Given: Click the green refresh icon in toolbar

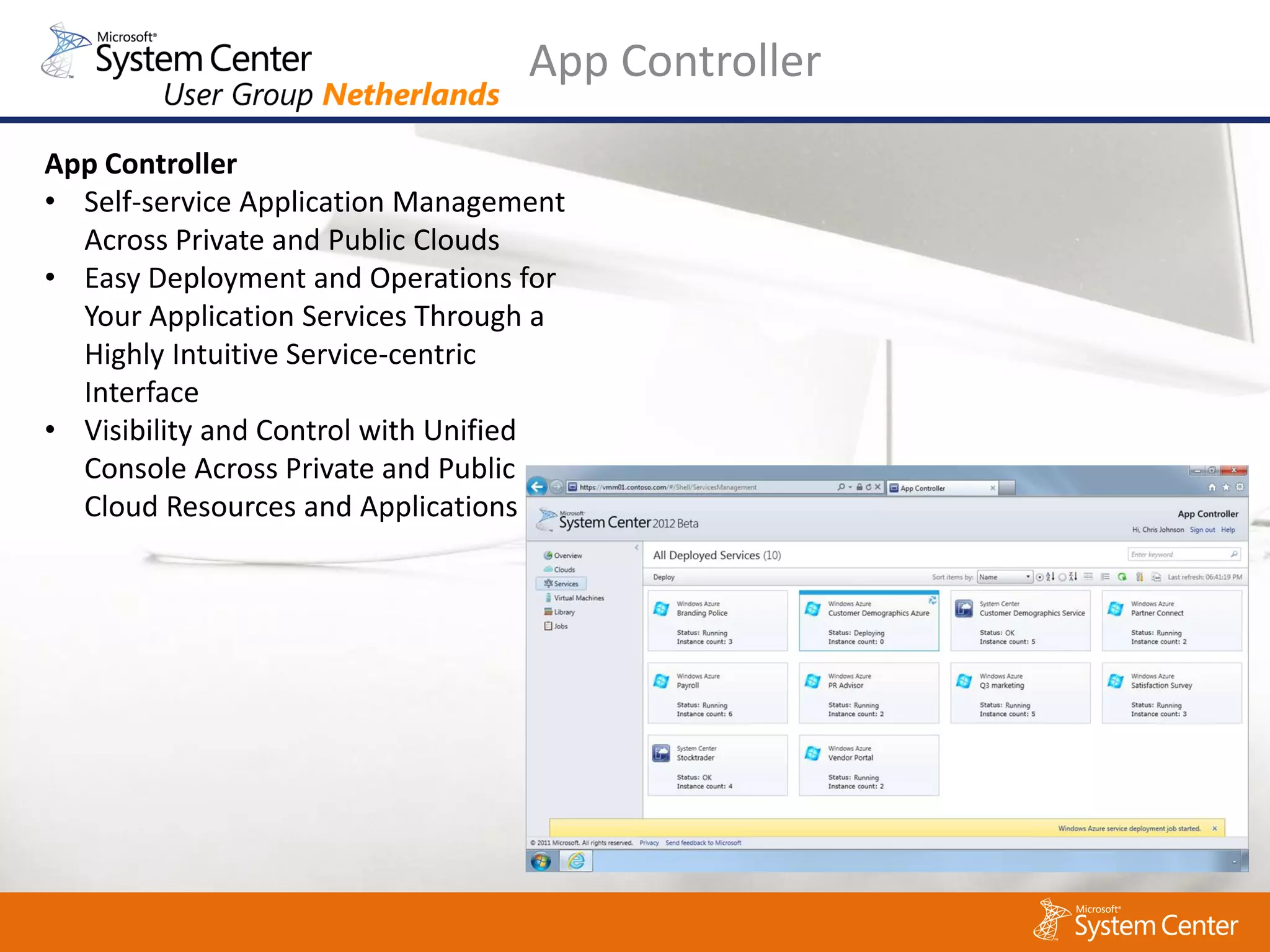Looking at the screenshot, I should coord(1122,577).
